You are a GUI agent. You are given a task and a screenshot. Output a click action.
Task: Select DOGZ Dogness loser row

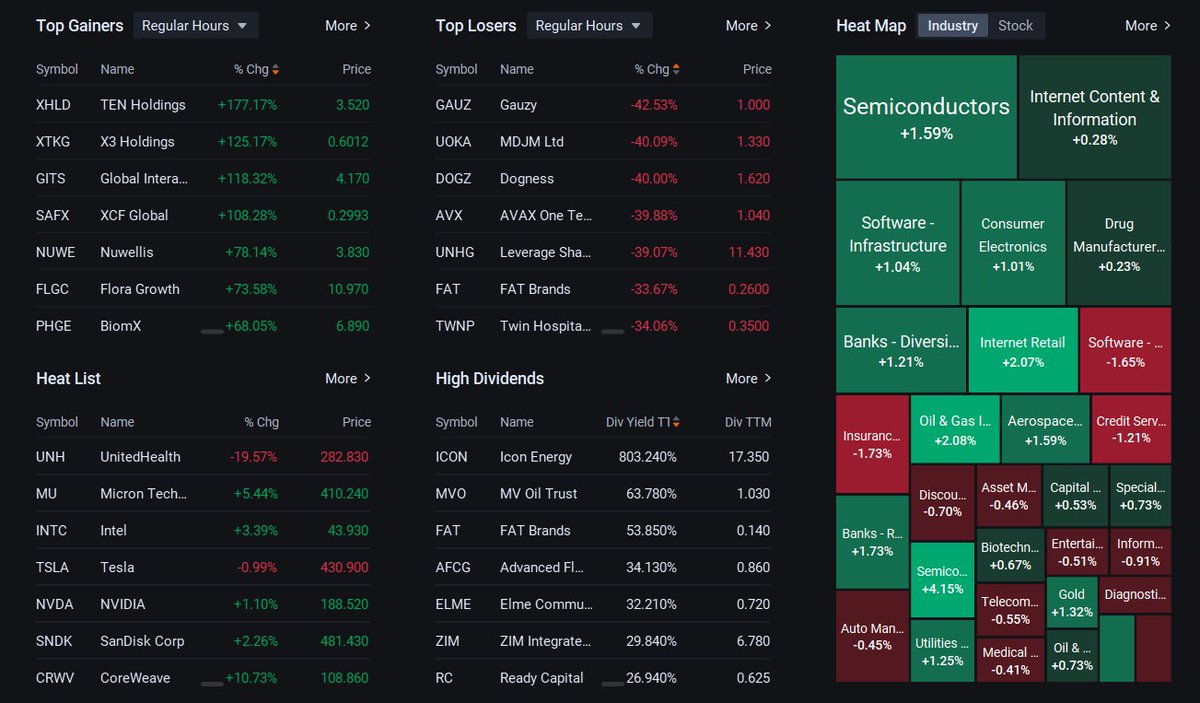coord(603,179)
